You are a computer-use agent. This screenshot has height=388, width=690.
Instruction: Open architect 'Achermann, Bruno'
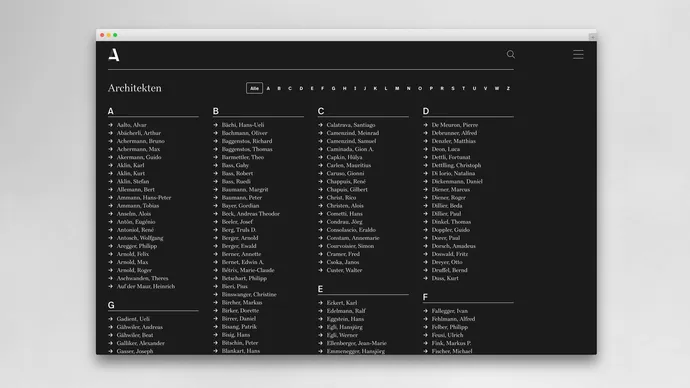(x=140, y=141)
